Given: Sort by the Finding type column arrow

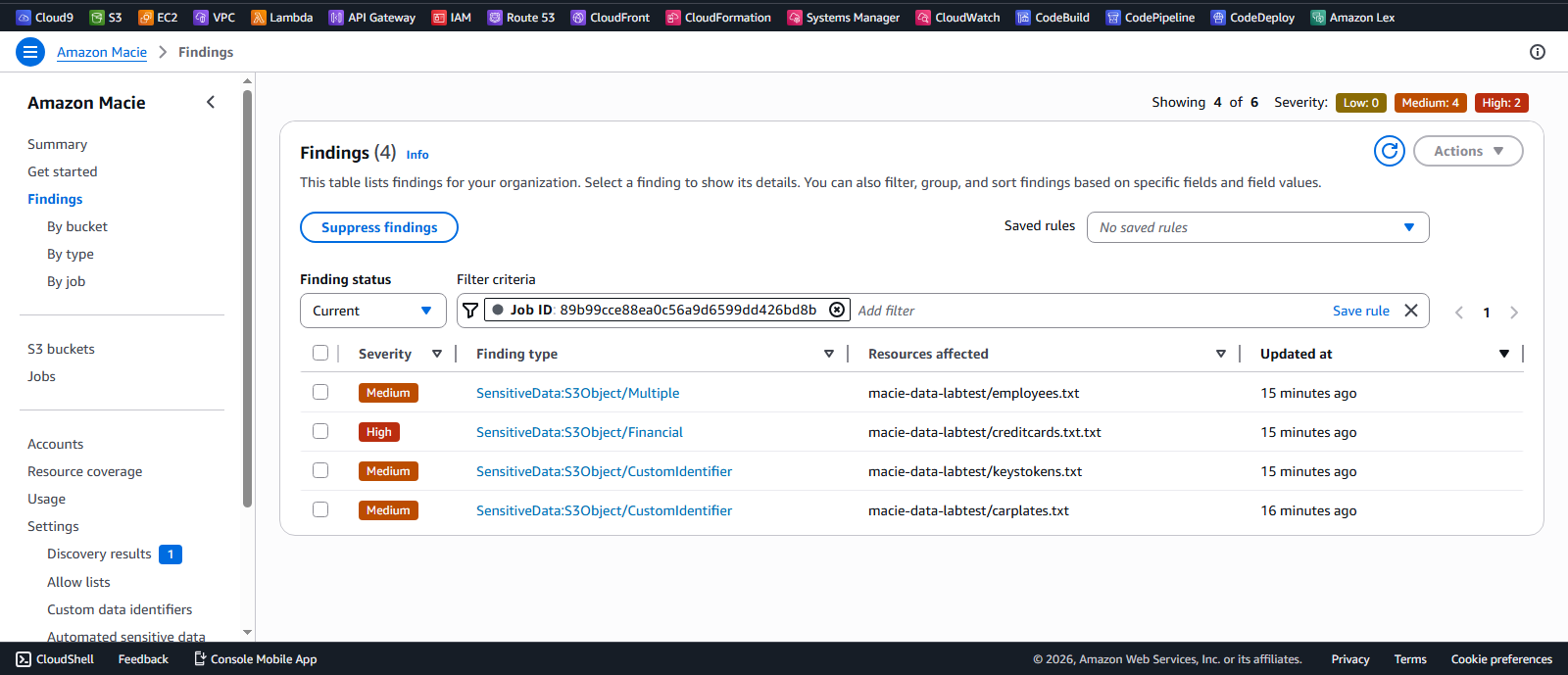Looking at the screenshot, I should pyautogui.click(x=829, y=354).
